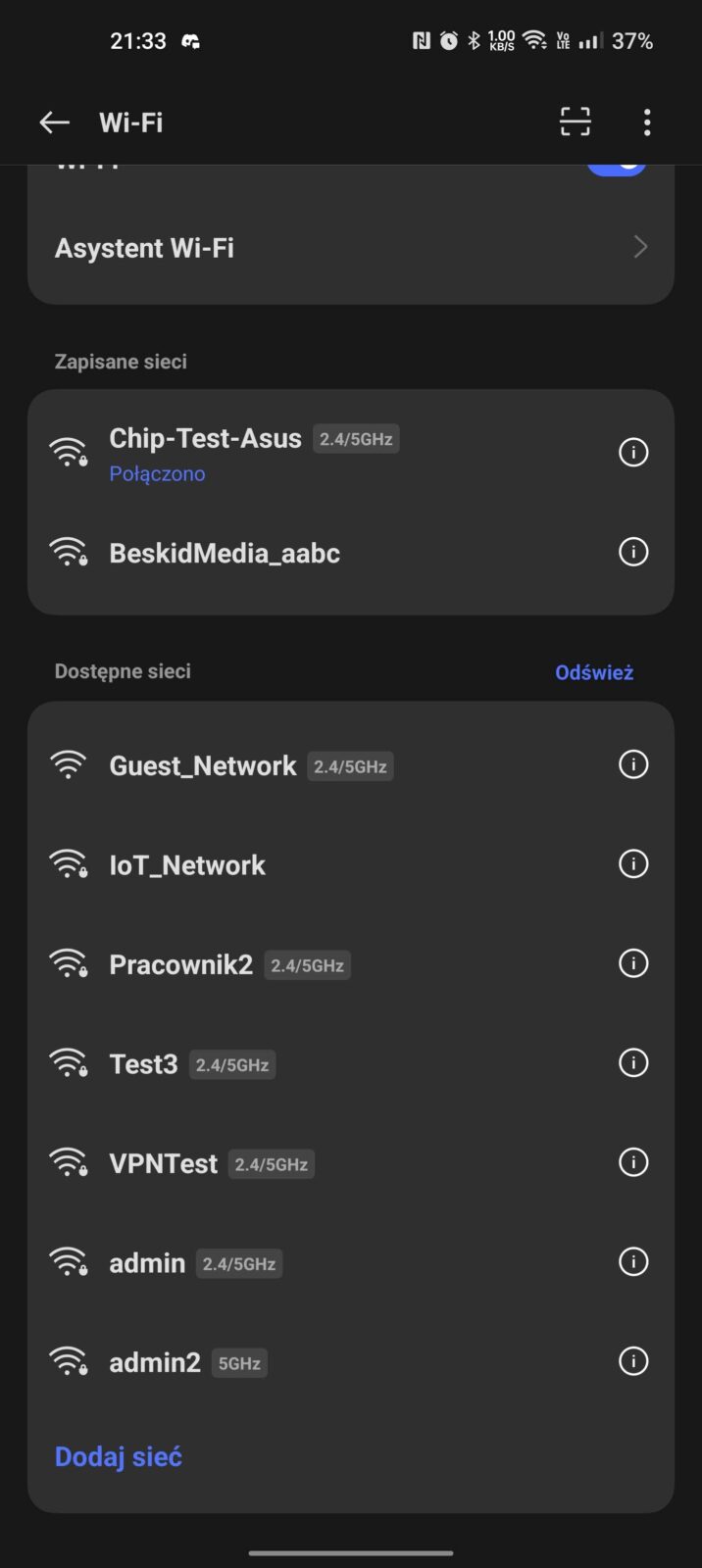
Task: View Test3 network info icon
Action: tap(633, 1063)
